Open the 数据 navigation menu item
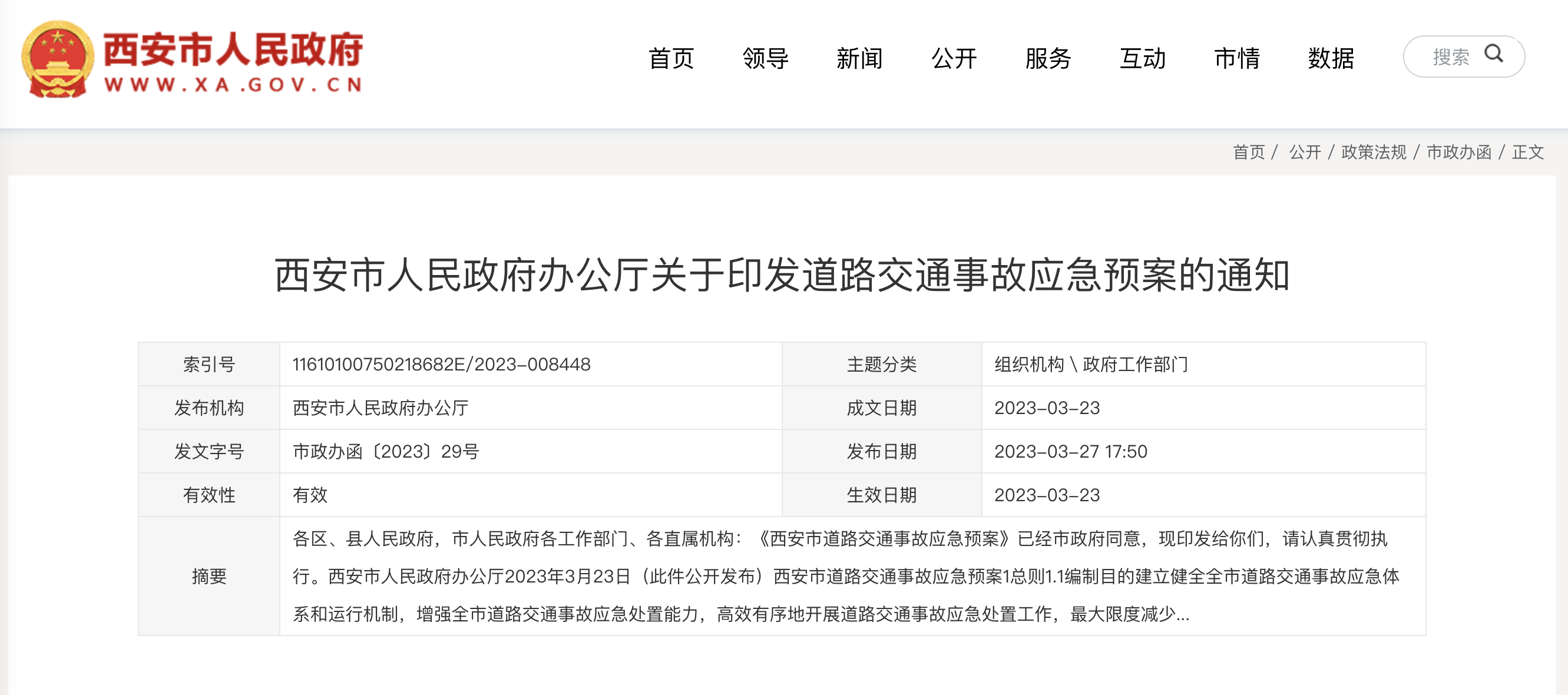The width and height of the screenshot is (1568, 695). click(1331, 58)
